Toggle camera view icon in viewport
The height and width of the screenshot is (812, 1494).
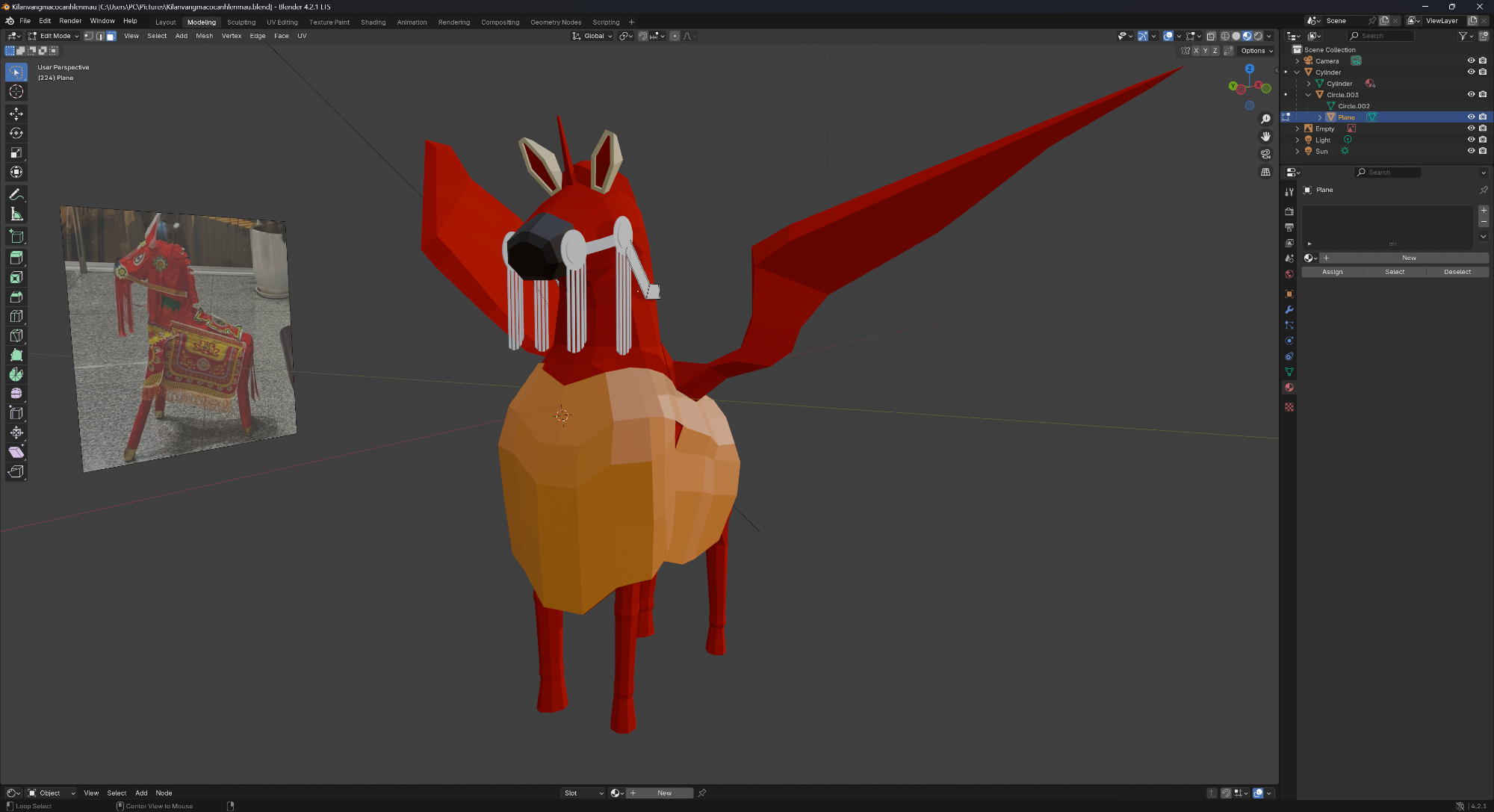pos(1265,154)
